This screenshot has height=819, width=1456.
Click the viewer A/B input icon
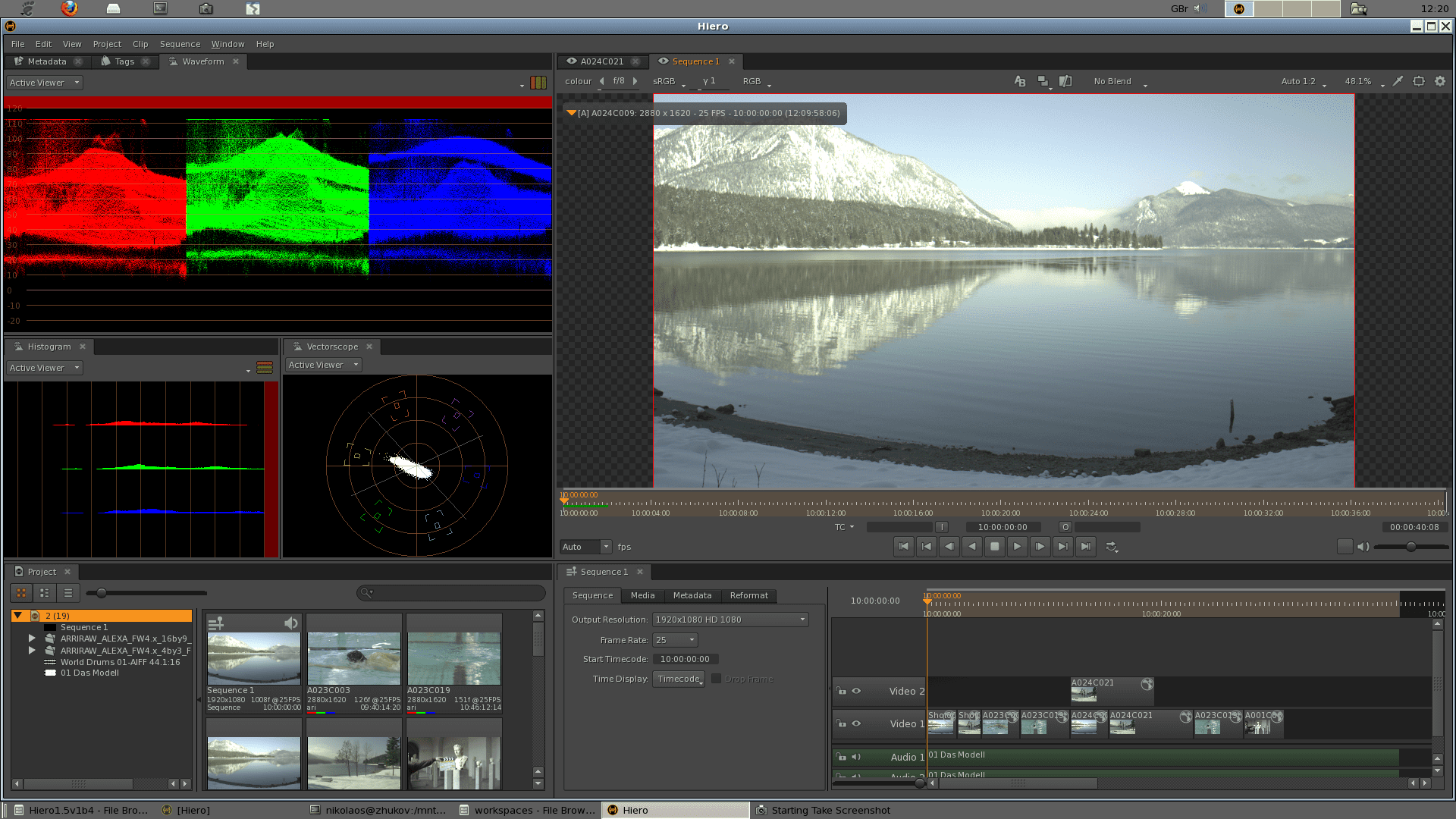[1020, 81]
